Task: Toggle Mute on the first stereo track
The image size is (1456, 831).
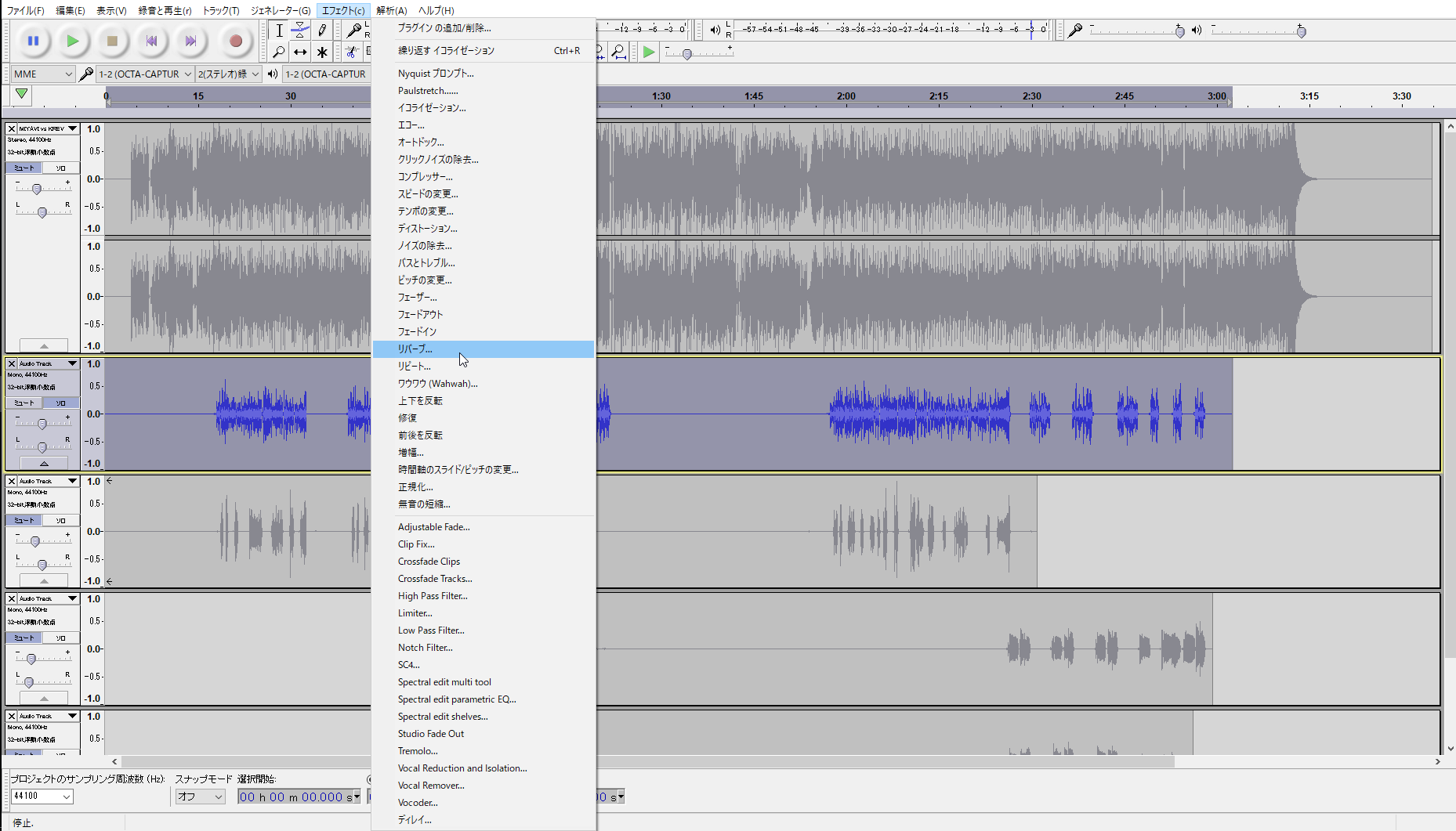Action: coord(24,168)
